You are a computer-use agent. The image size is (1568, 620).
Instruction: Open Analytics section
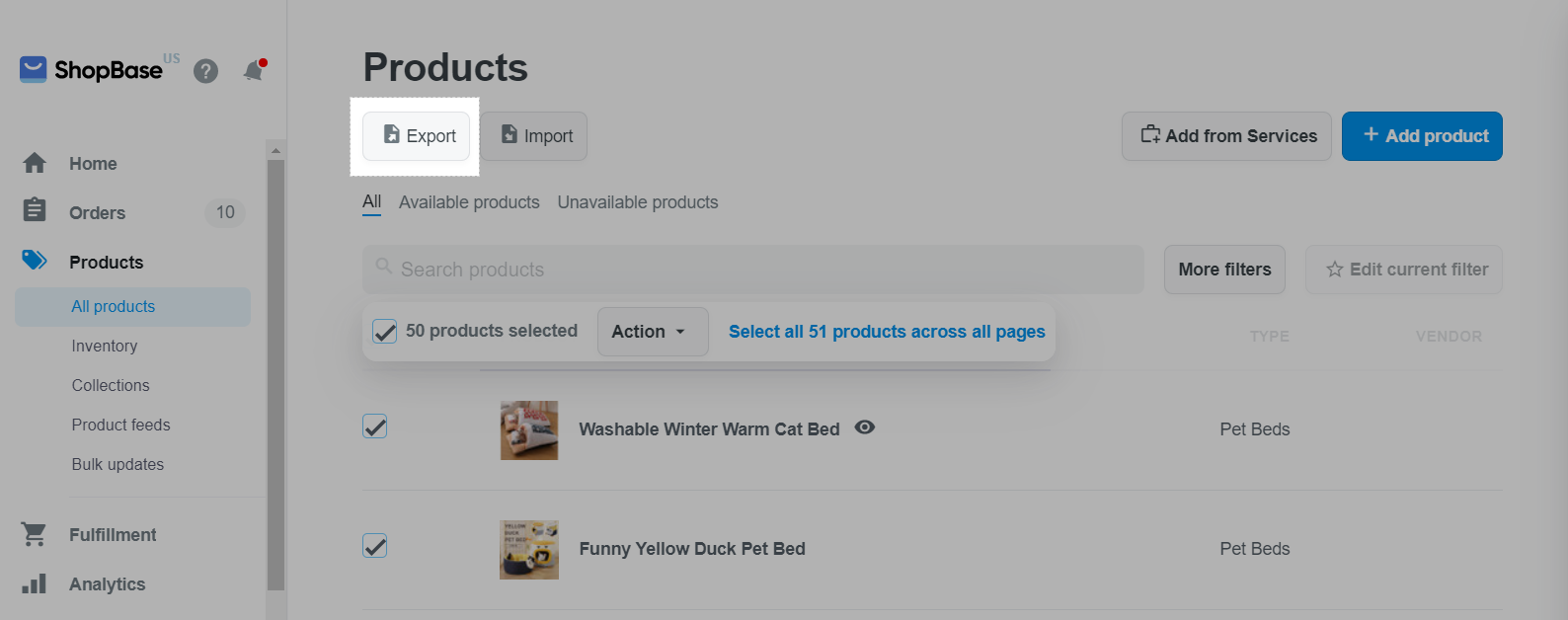107,584
